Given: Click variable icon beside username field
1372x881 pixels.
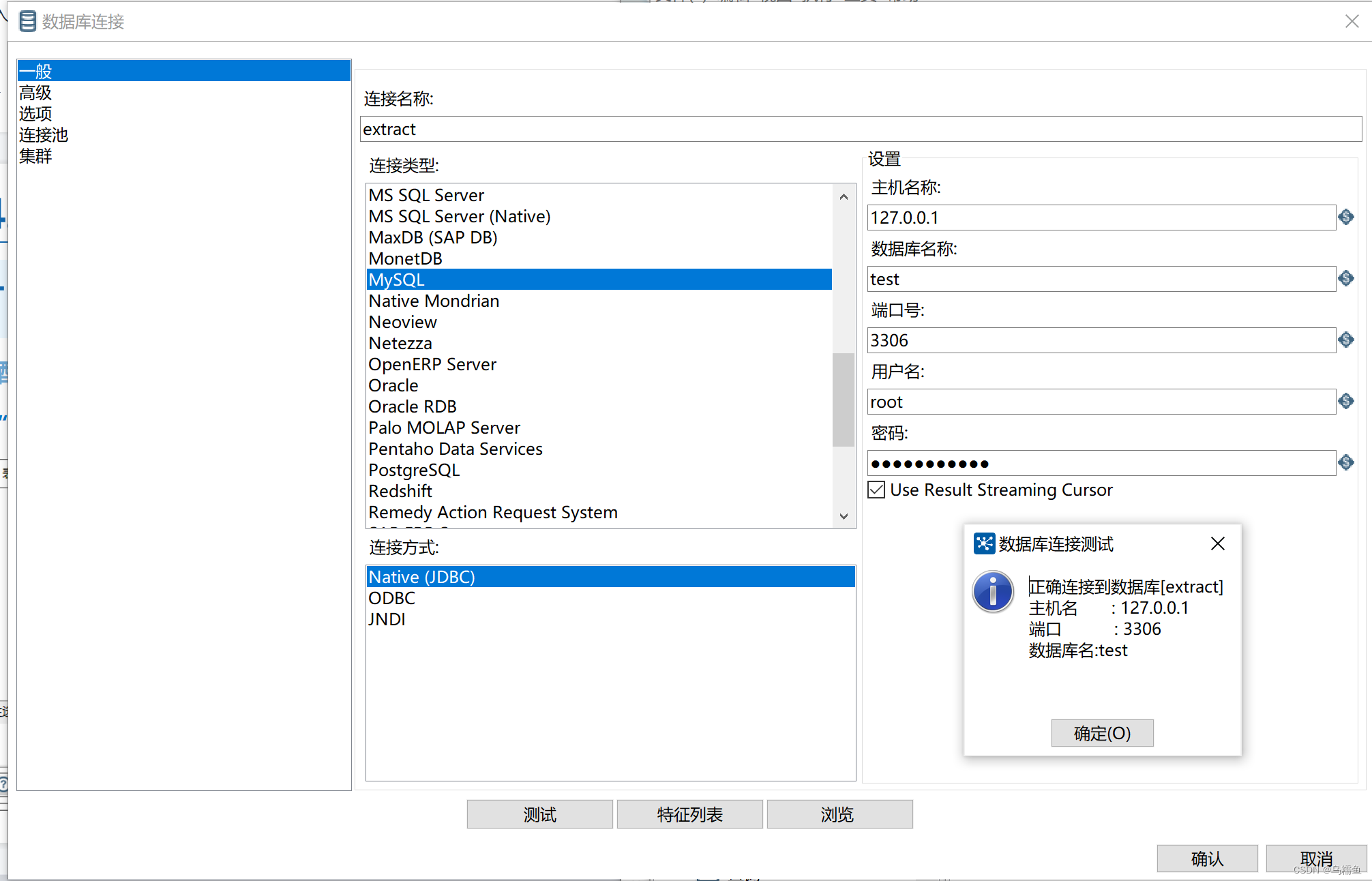Looking at the screenshot, I should 1345,402.
